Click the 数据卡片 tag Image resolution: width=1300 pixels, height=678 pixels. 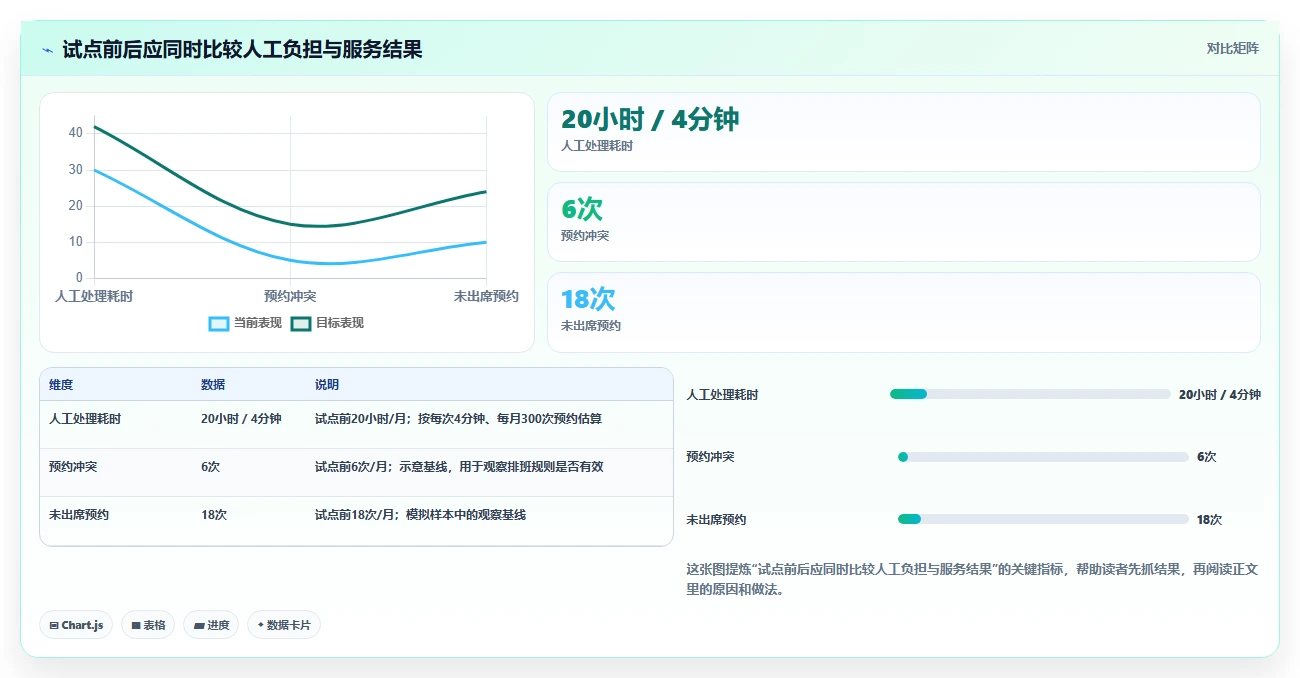284,625
